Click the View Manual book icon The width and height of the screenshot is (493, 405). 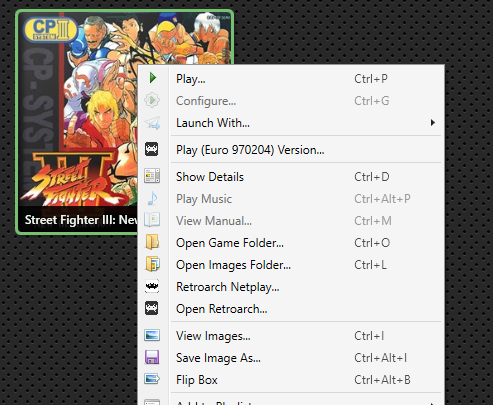click(x=152, y=220)
